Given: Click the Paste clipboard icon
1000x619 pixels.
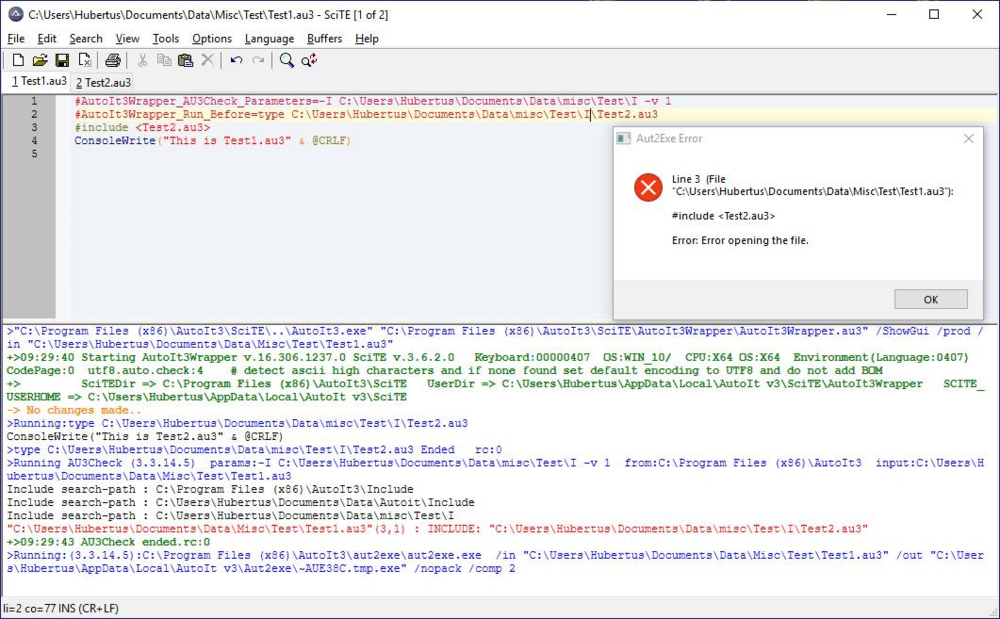Looking at the screenshot, I should pyautogui.click(x=185, y=61).
